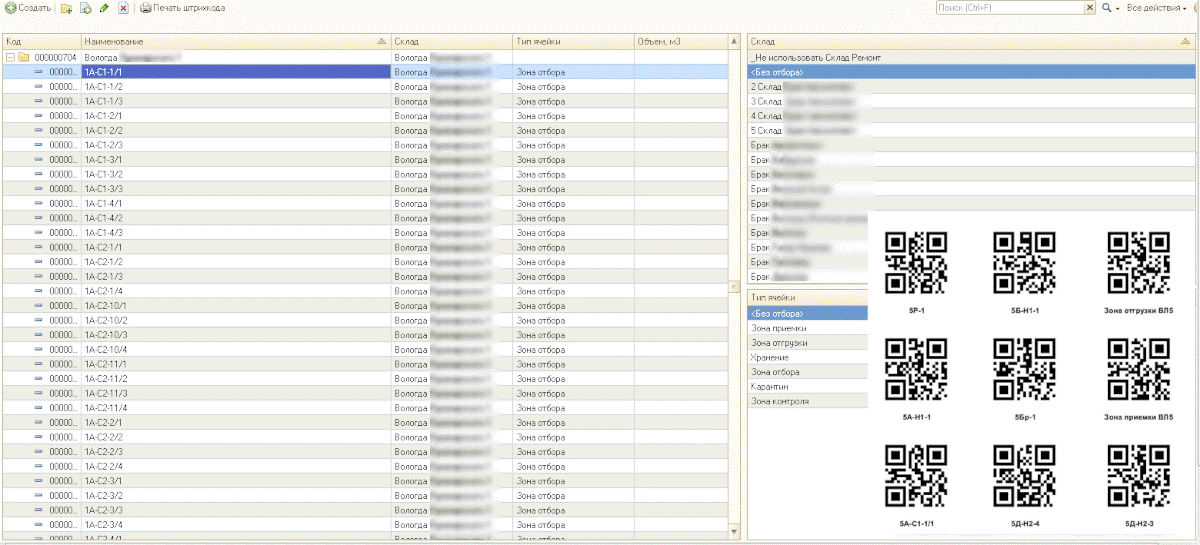Click the QR code labeled 5Бр-1
Image resolution: width=1200 pixels, height=545 pixels.
pos(1024,369)
